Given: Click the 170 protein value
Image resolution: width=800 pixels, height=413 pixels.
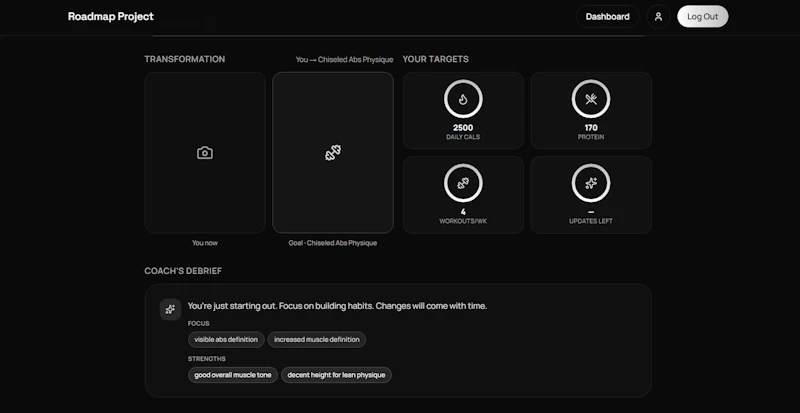Looking at the screenshot, I should point(591,128).
